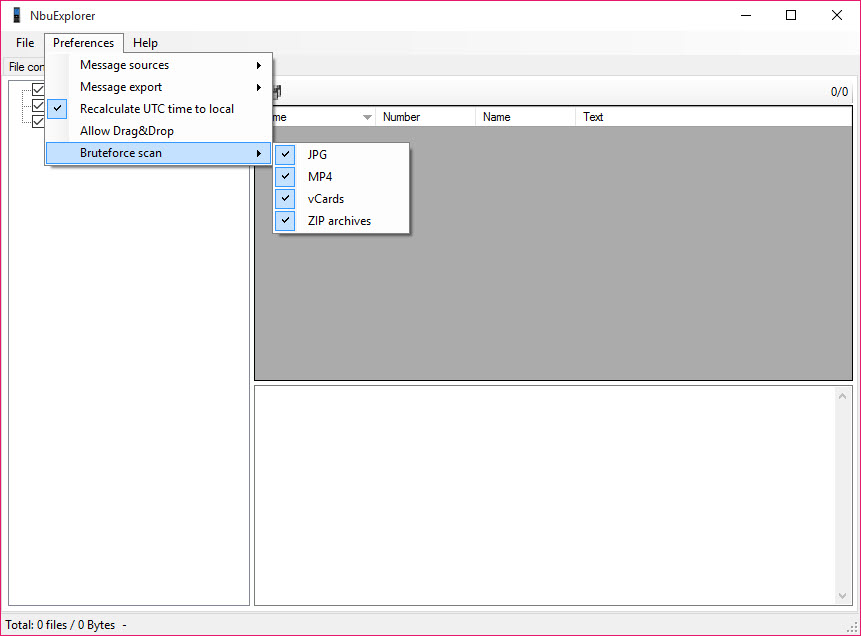
Task: Toggle the JPG bruteforce scan option
Action: [x=317, y=155]
